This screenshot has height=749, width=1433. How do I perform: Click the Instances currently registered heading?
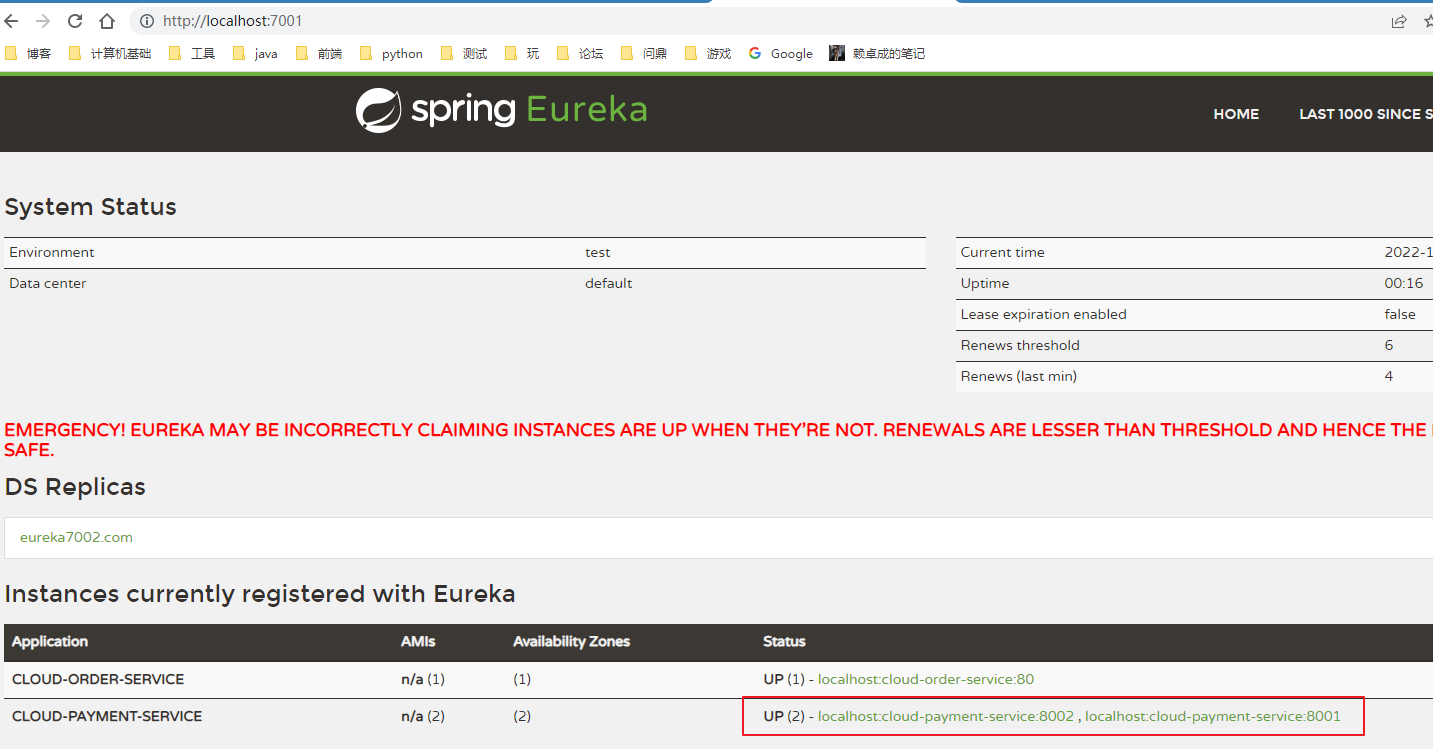(x=260, y=594)
